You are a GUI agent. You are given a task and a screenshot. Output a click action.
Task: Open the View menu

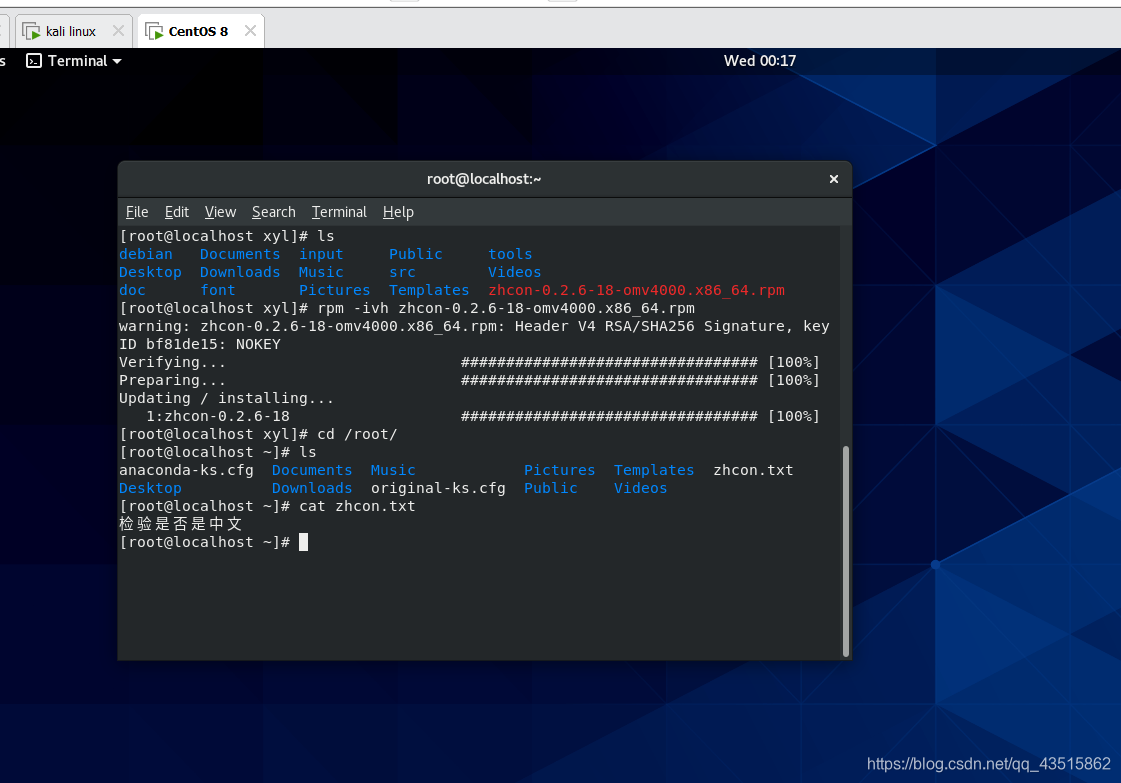point(220,212)
